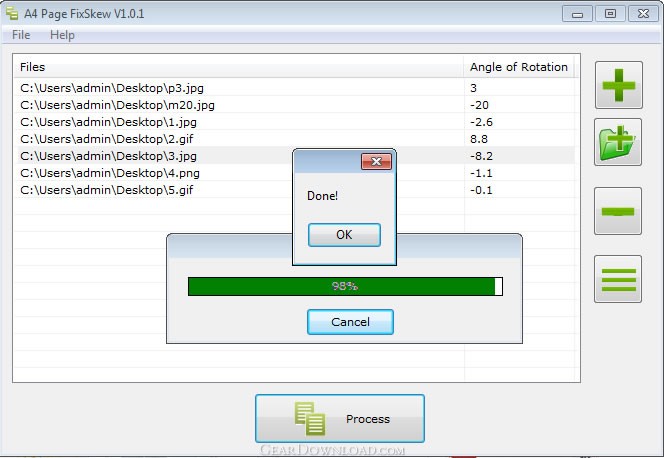Select the m20.jpg file entry

tap(118, 105)
